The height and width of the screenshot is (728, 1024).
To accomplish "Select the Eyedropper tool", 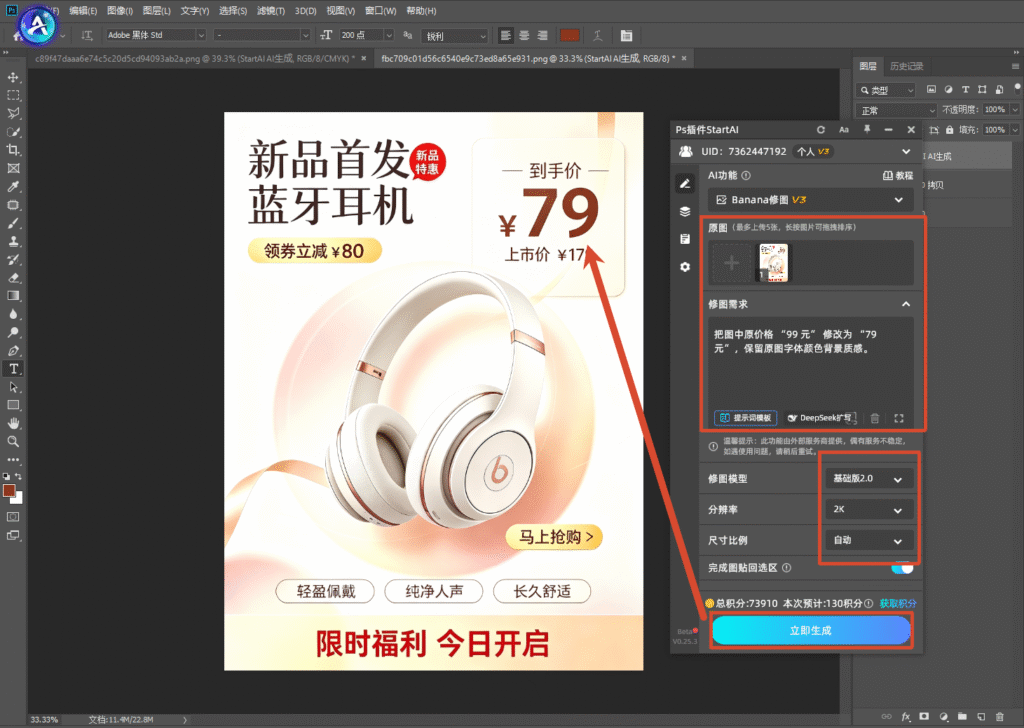I will pyautogui.click(x=13, y=186).
